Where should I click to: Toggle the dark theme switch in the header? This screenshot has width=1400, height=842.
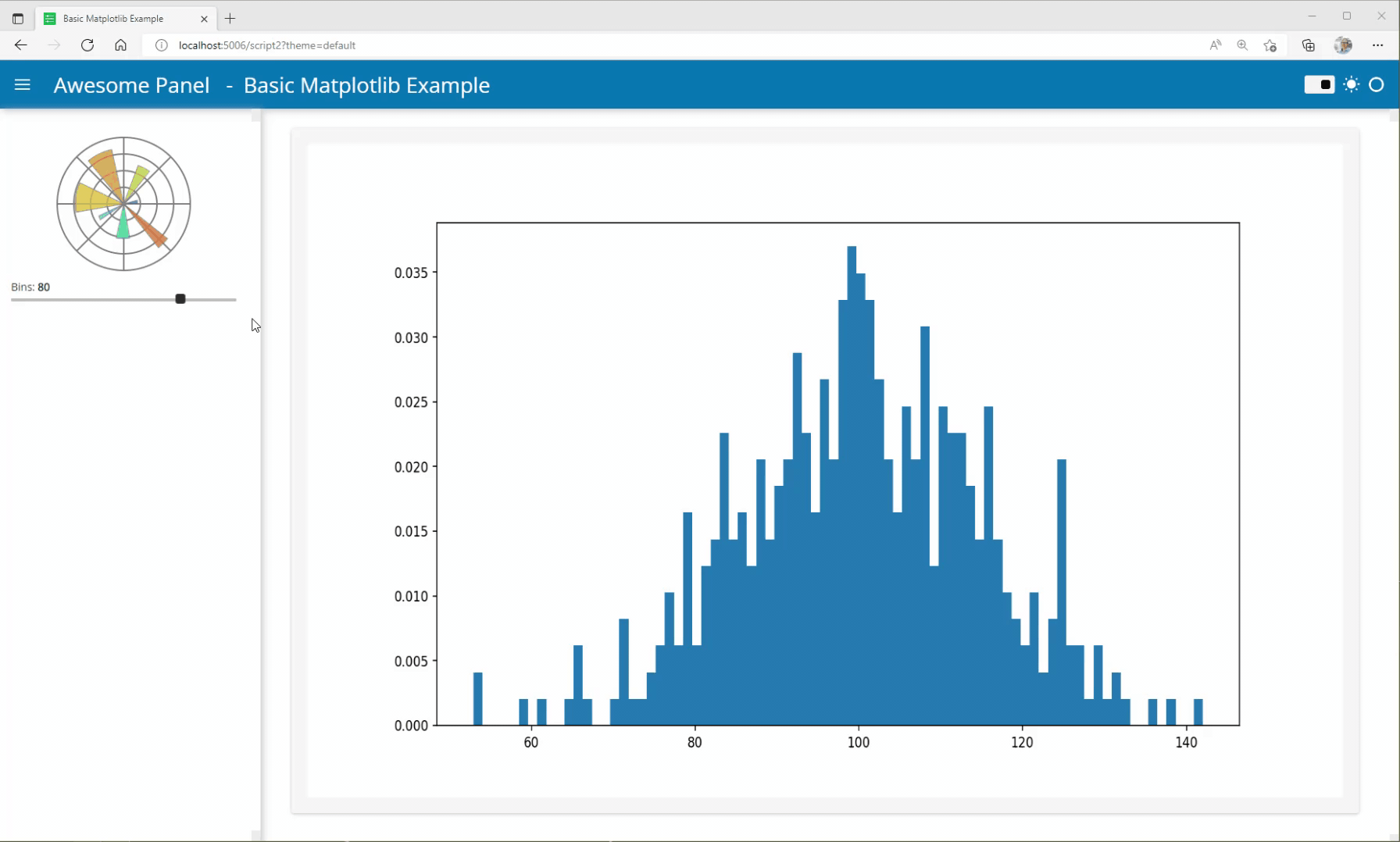click(1319, 84)
